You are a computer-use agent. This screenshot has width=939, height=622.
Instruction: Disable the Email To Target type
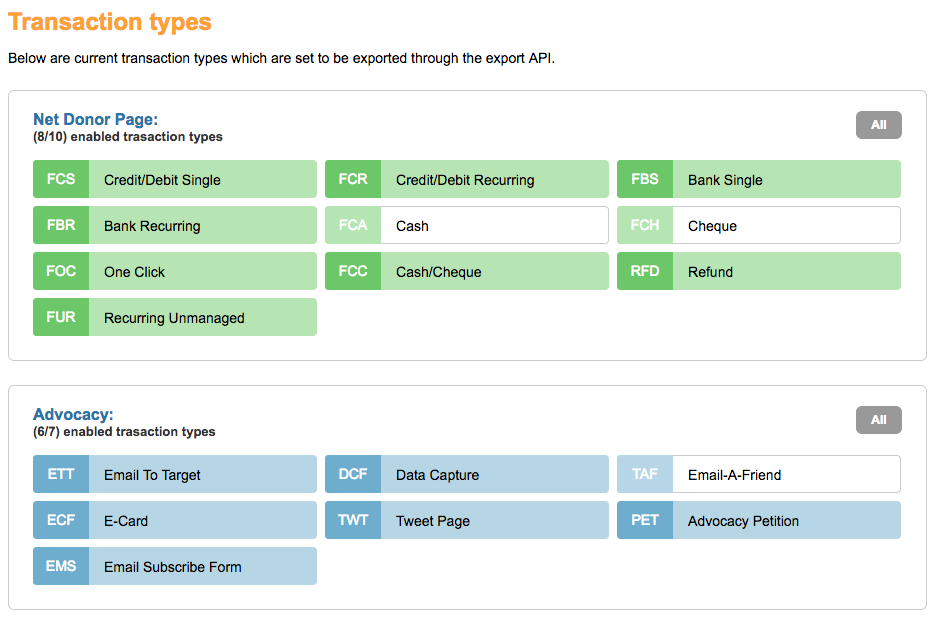point(61,473)
